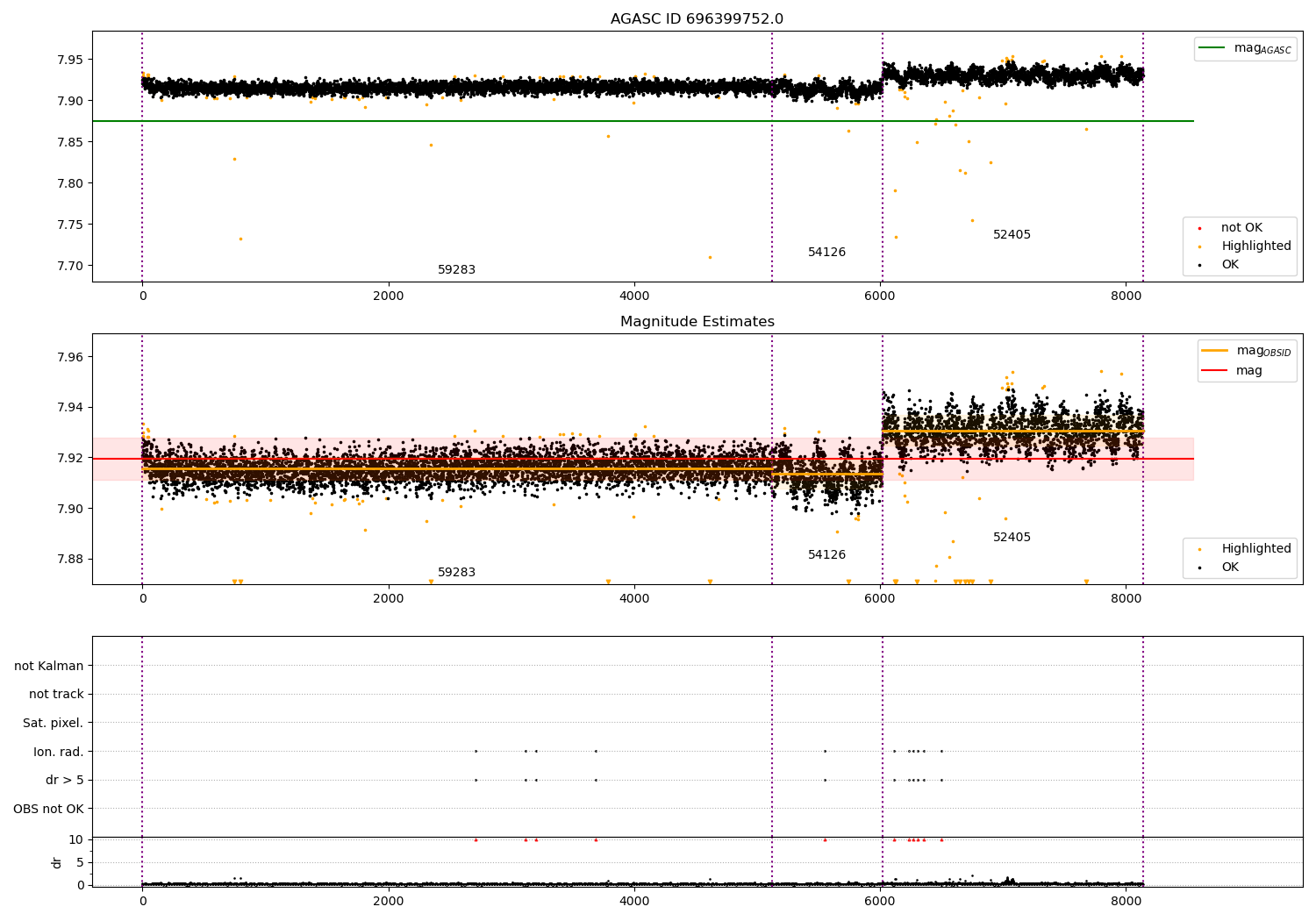
Task: Click the rotated 'dr' axis label
Action: pos(57,862)
